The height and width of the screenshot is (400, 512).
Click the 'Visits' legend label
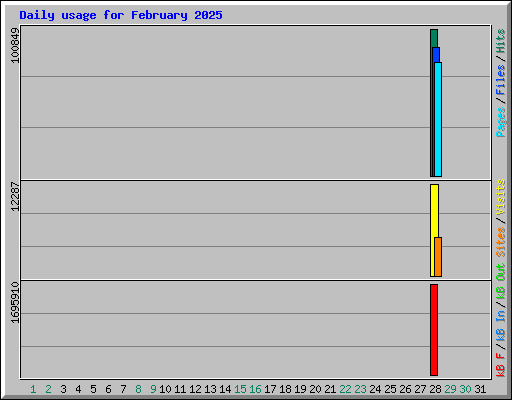(500, 197)
